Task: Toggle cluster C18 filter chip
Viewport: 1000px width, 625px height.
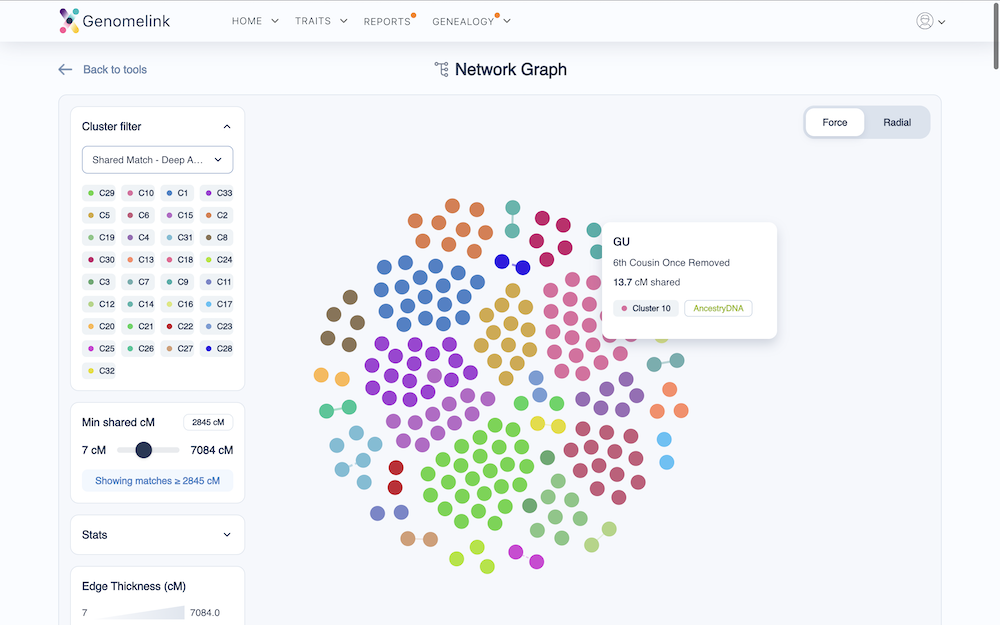Action: coord(177,260)
